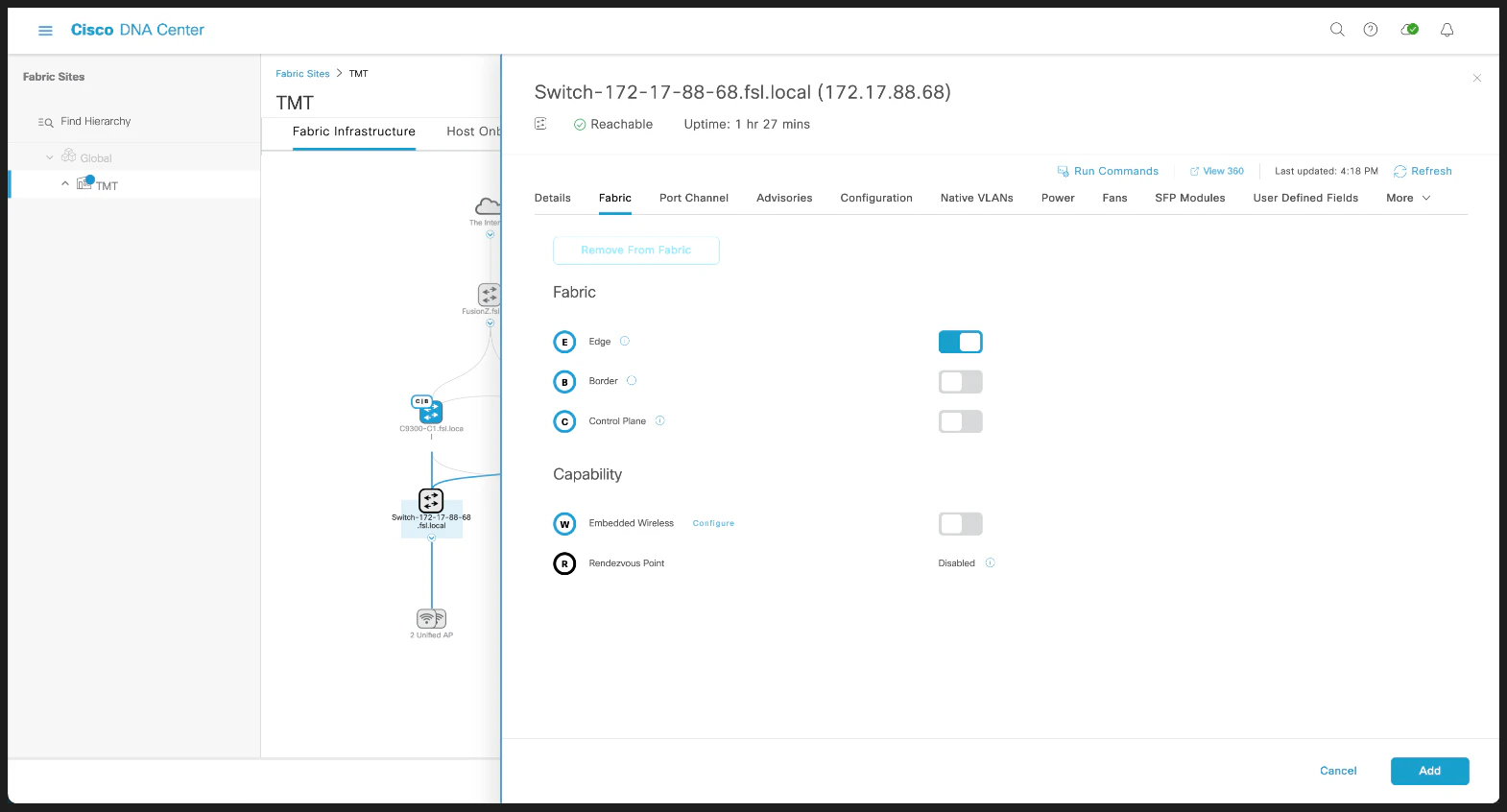The width and height of the screenshot is (1507, 812).
Task: Turn on the Control Plane toggle
Action: pos(960,421)
